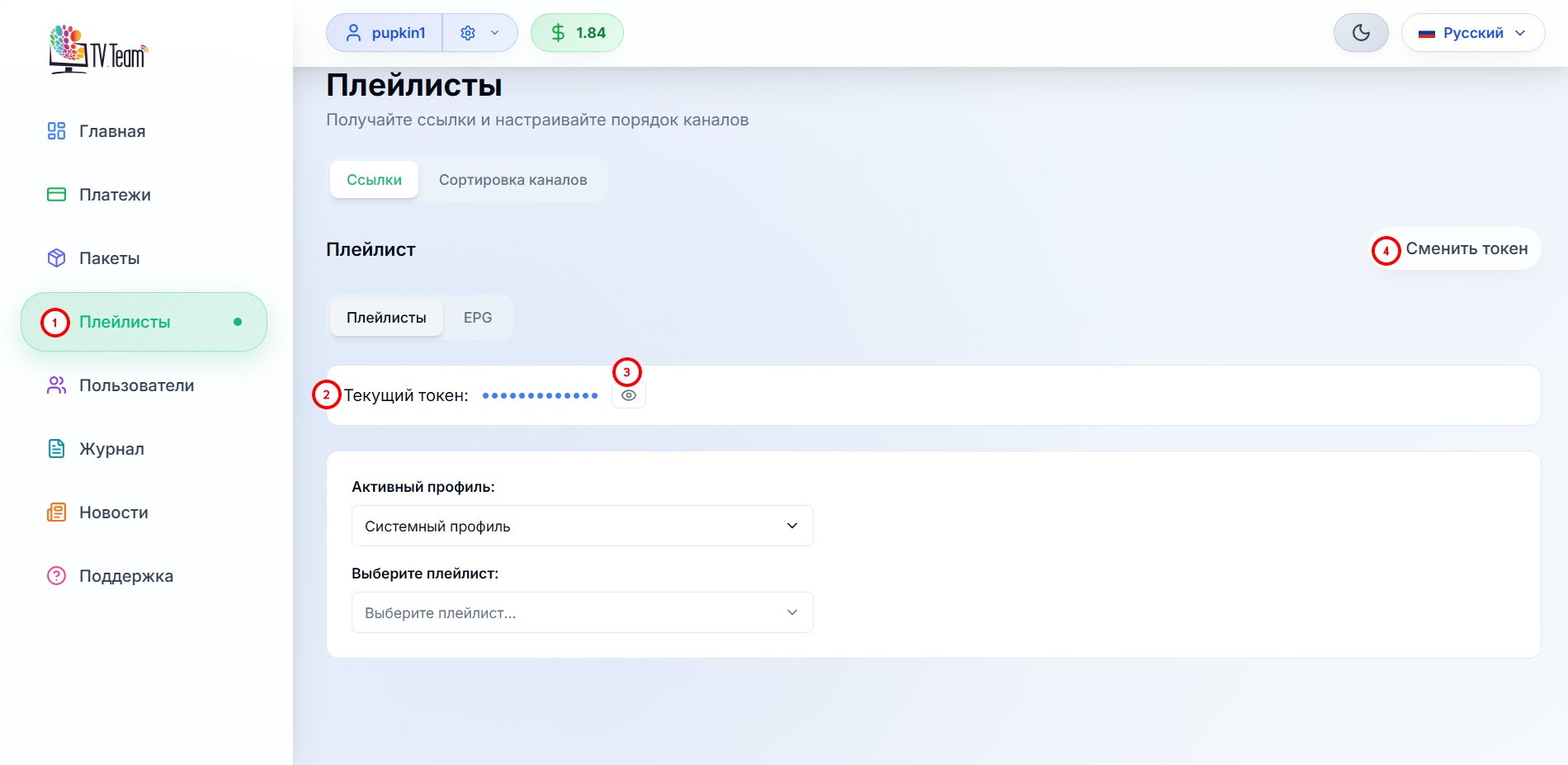Image resolution: width=1568 pixels, height=765 pixels.
Task: Click the TV.Team logo
Action: coord(97,50)
